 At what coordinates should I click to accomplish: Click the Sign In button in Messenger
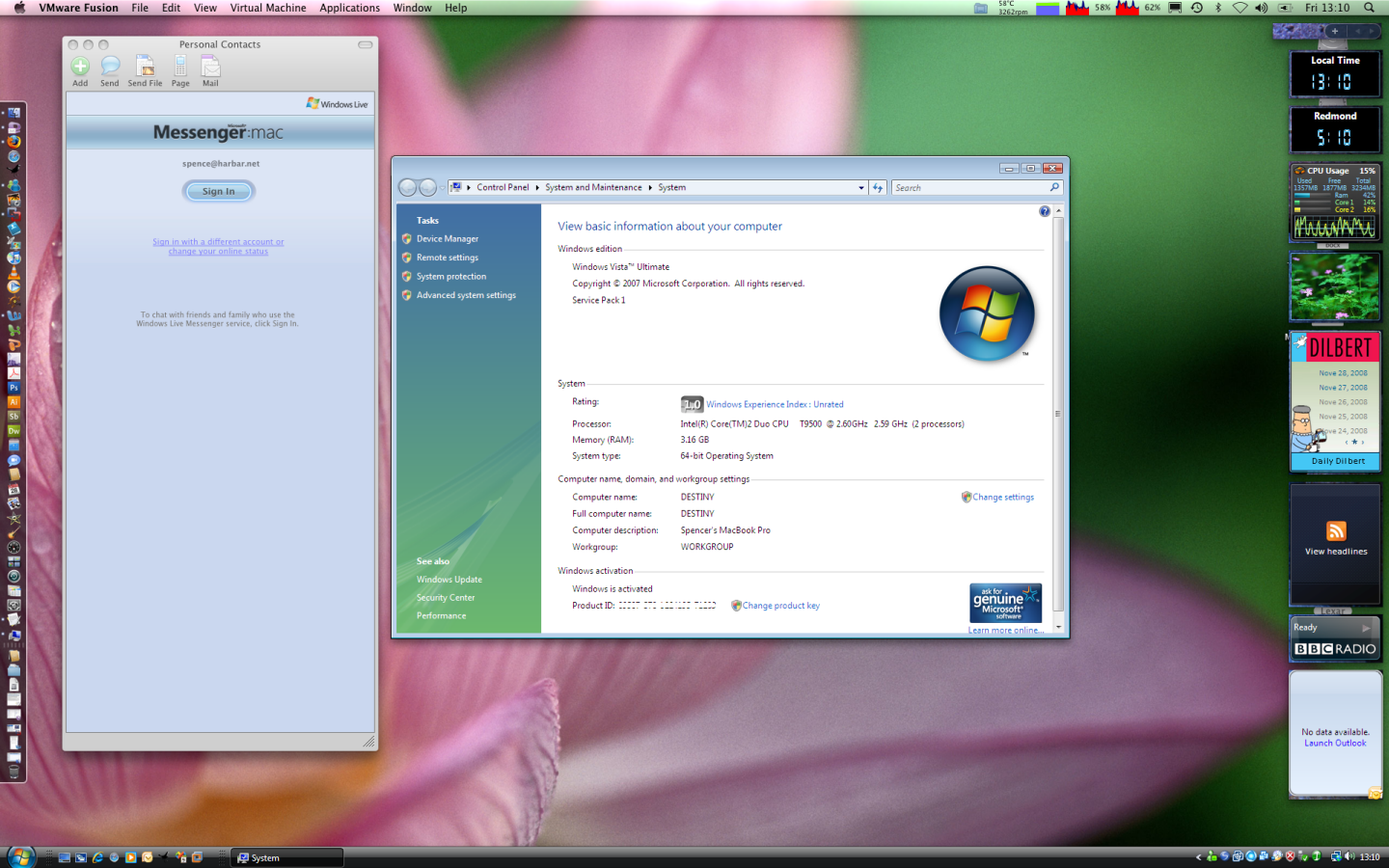[x=218, y=191]
